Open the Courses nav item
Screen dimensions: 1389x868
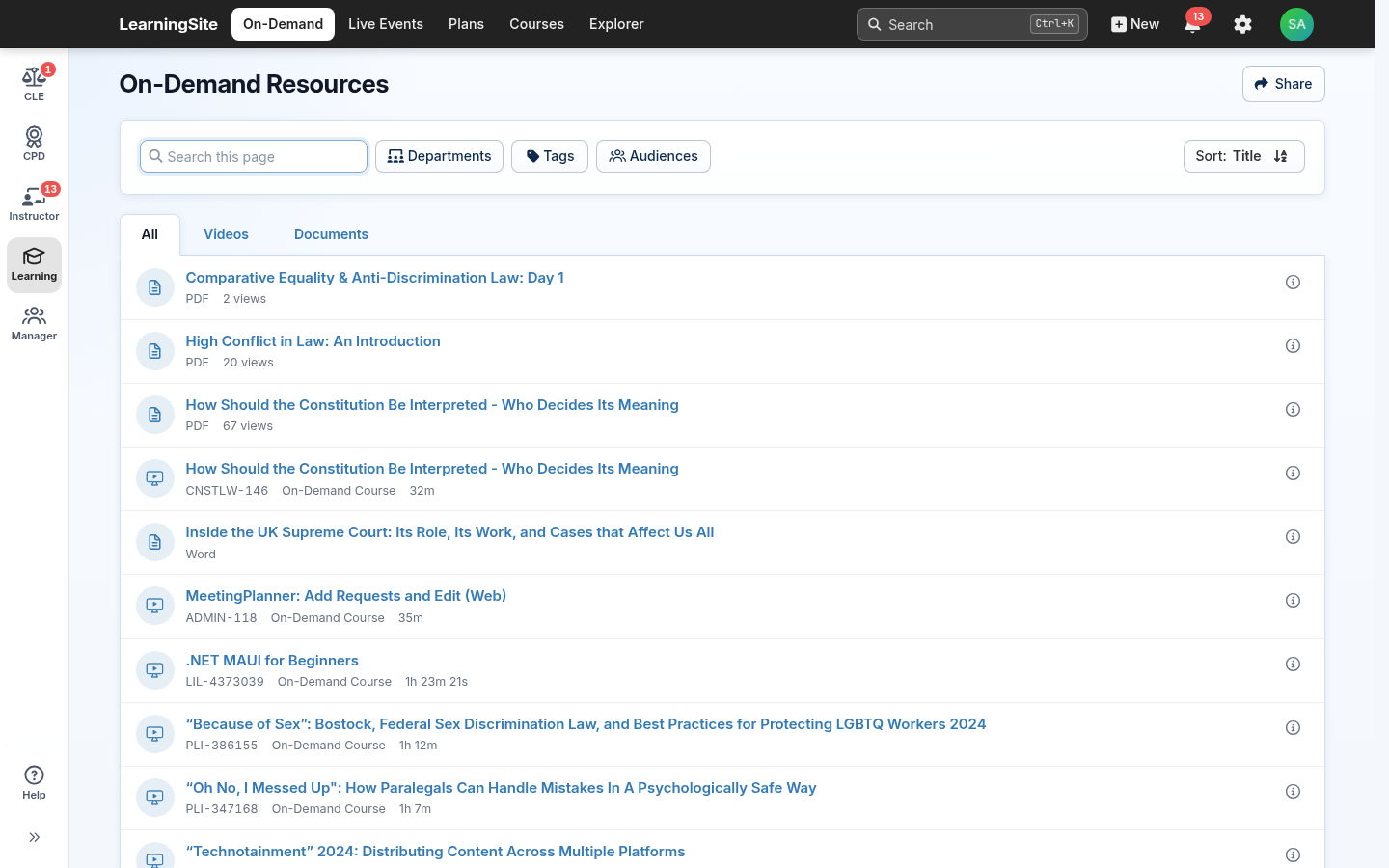[x=536, y=24]
